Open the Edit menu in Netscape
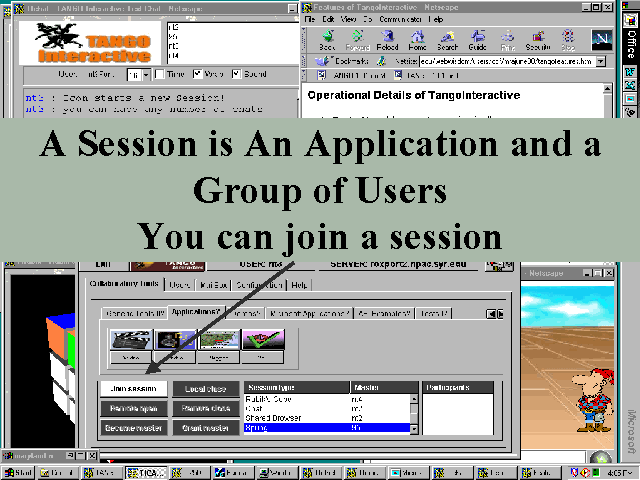This screenshot has width=640, height=480. pos(328,19)
